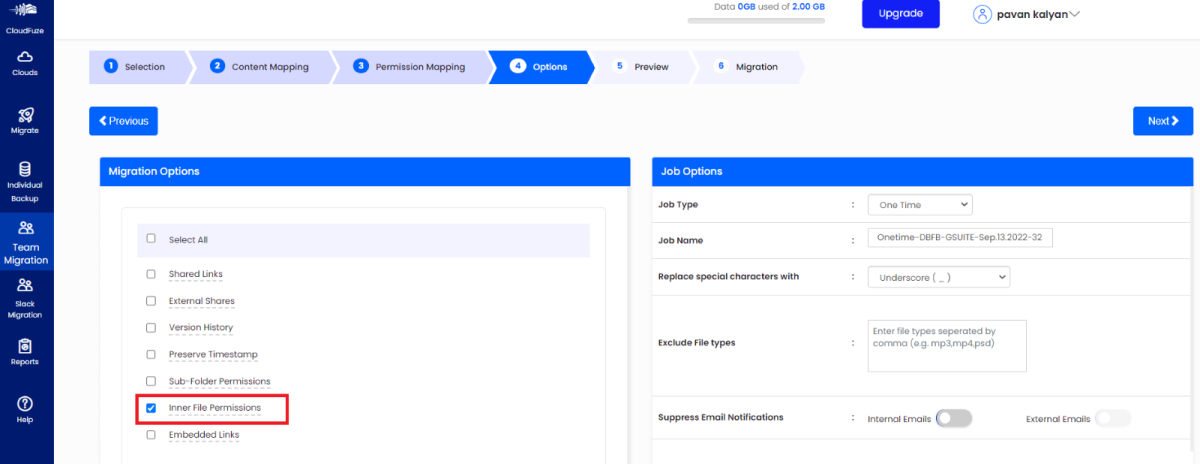Viewport: 1200px width, 464px height.
Task: Select the Team Migration icon
Action: (x=26, y=229)
